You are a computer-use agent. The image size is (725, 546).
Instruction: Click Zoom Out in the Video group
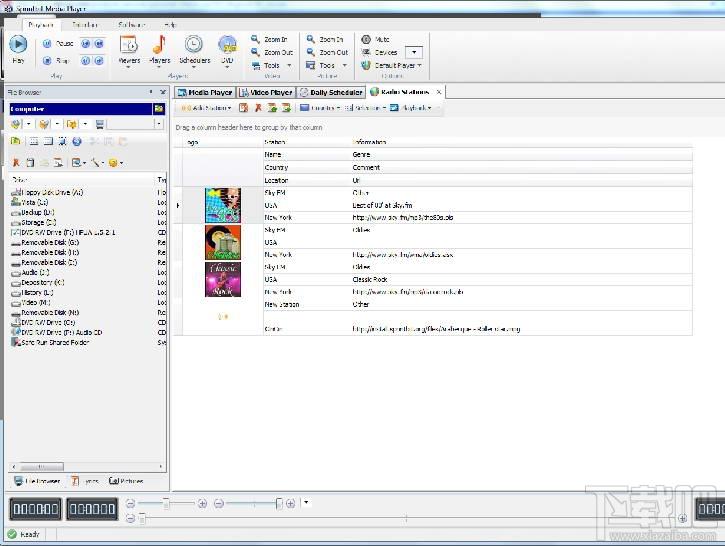point(272,52)
